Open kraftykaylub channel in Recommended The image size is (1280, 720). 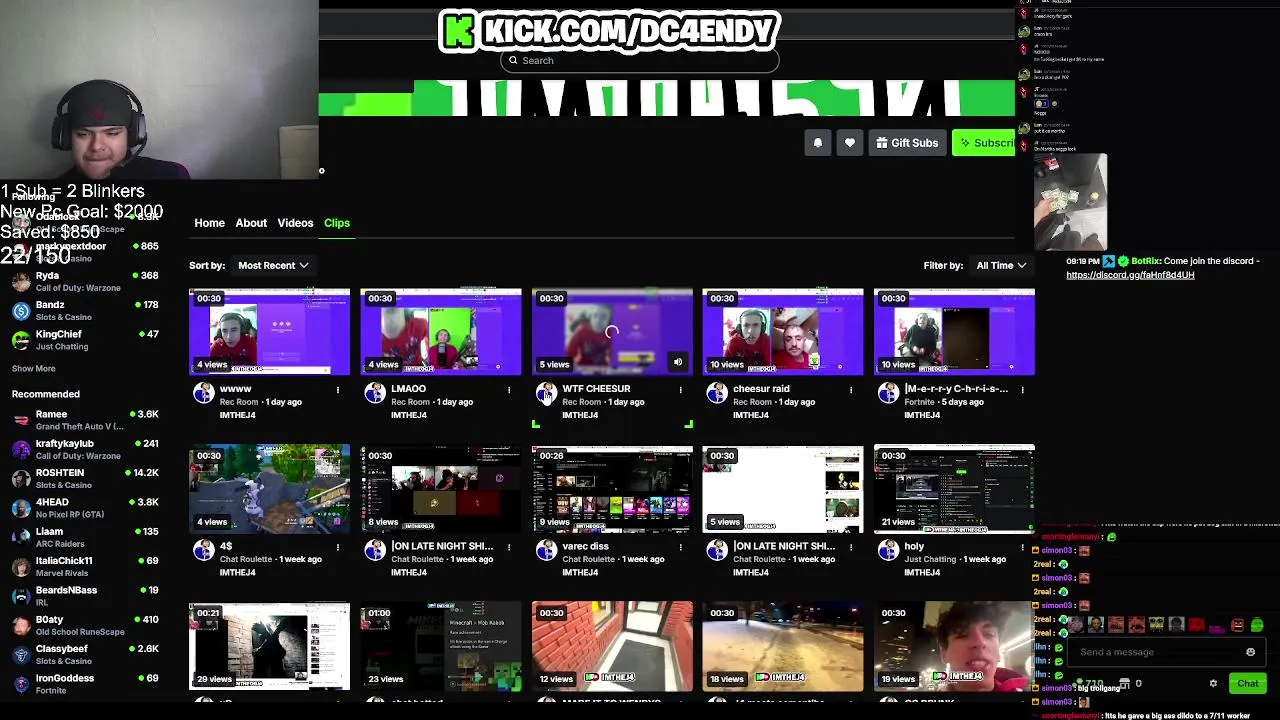tap(85, 449)
